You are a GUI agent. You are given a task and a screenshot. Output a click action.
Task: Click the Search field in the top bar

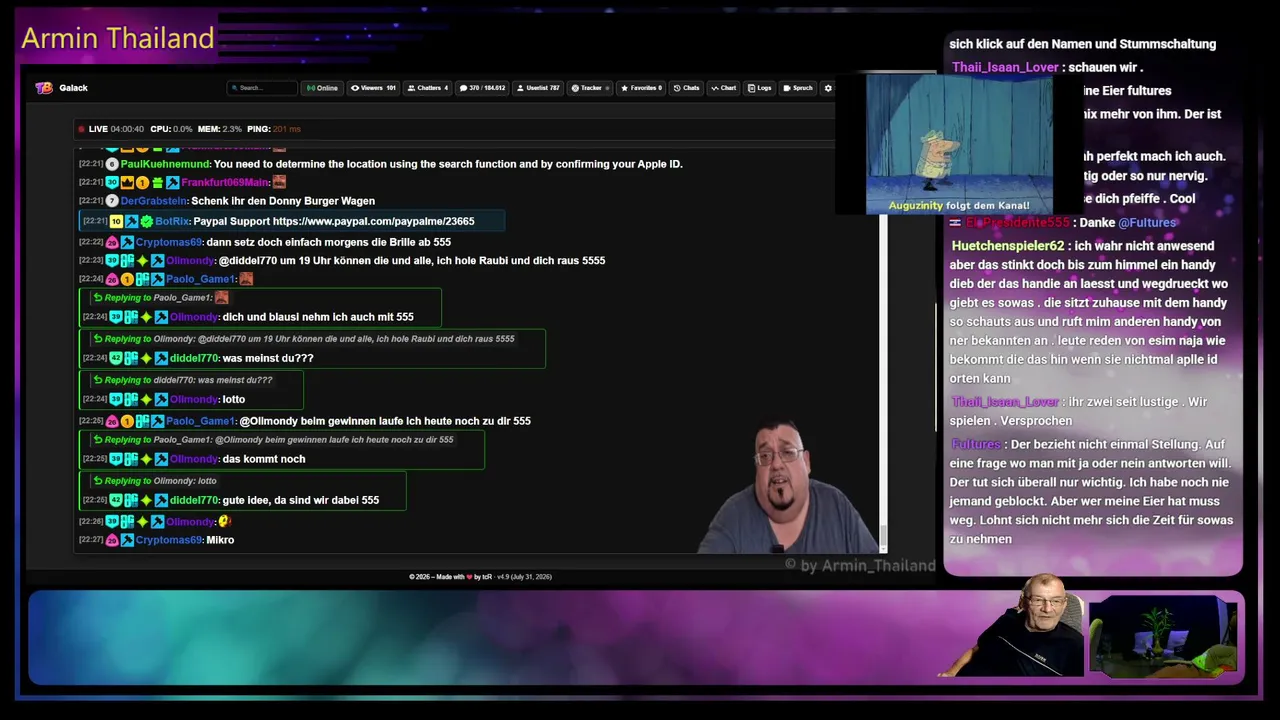pos(262,88)
